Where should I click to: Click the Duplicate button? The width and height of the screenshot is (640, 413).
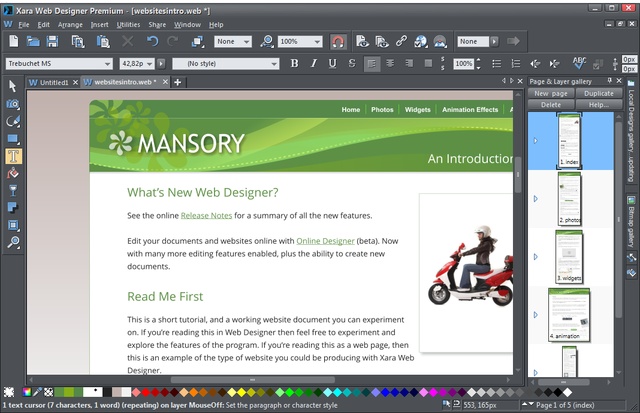tap(598, 93)
